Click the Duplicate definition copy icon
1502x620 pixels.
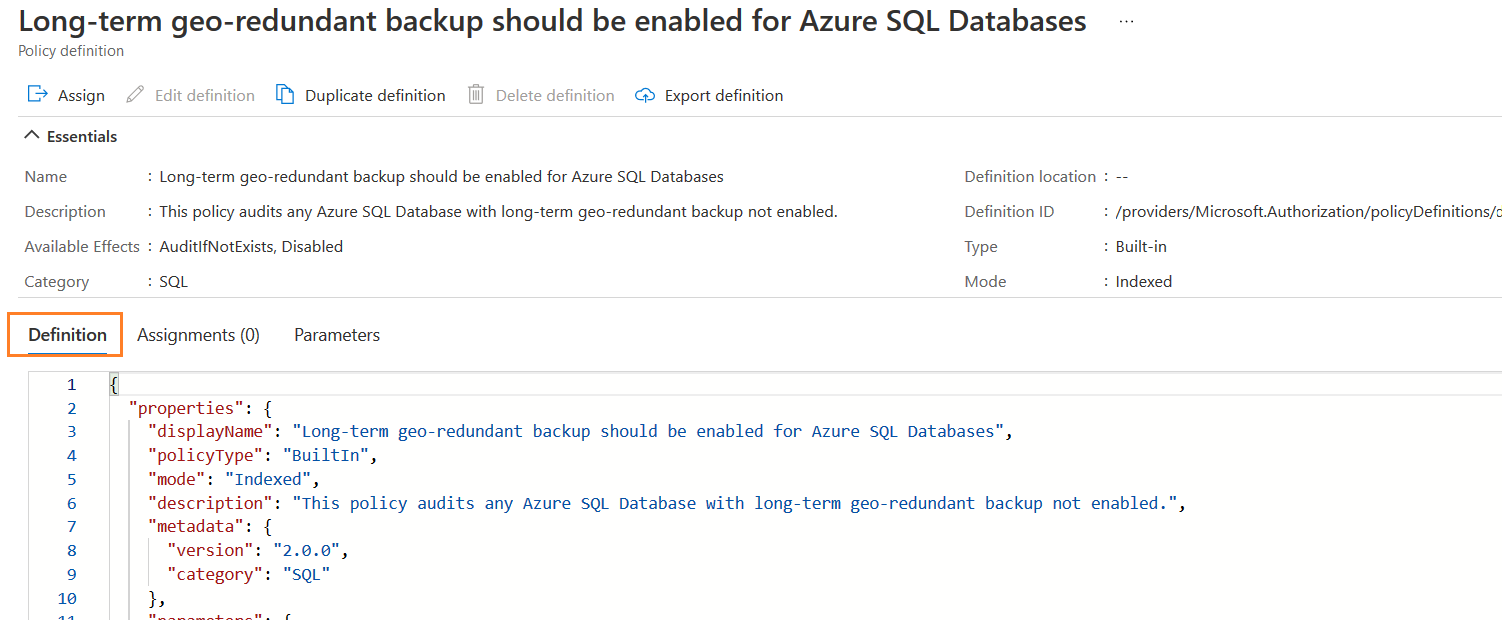[285, 95]
